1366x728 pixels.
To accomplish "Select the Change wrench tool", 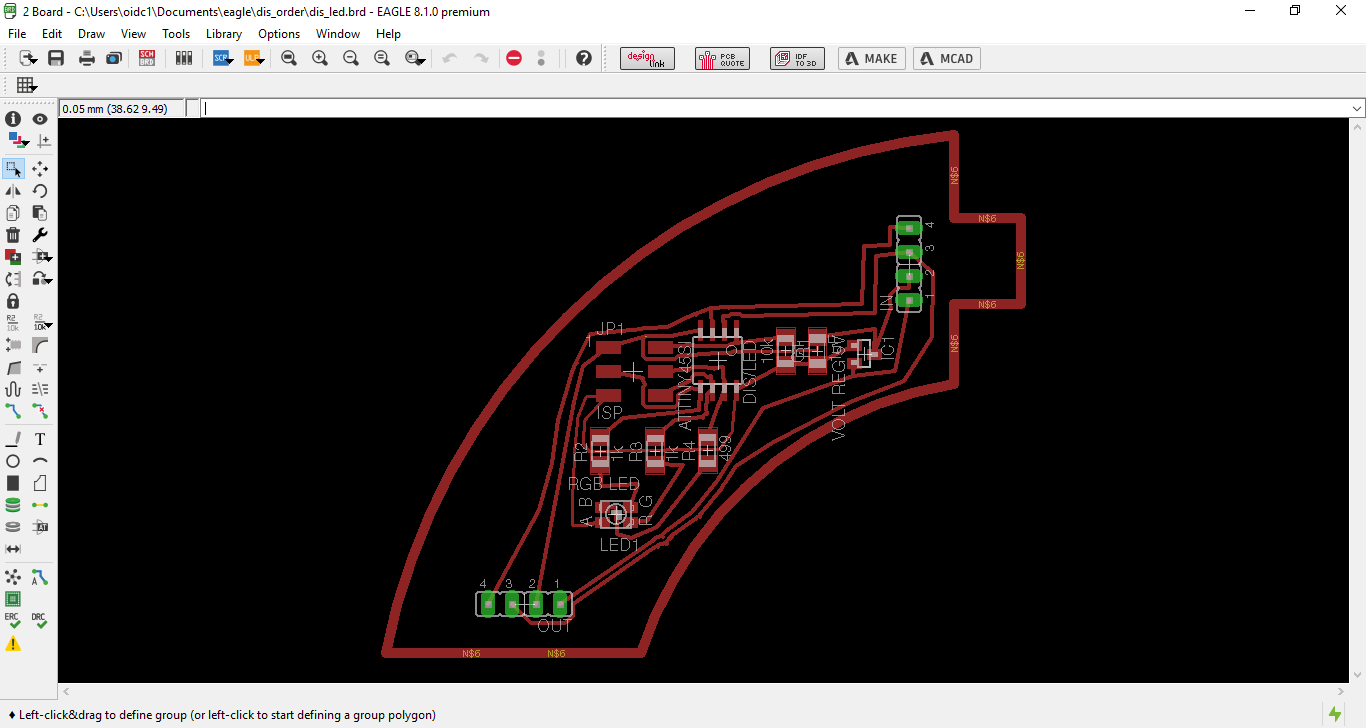I will point(40,235).
